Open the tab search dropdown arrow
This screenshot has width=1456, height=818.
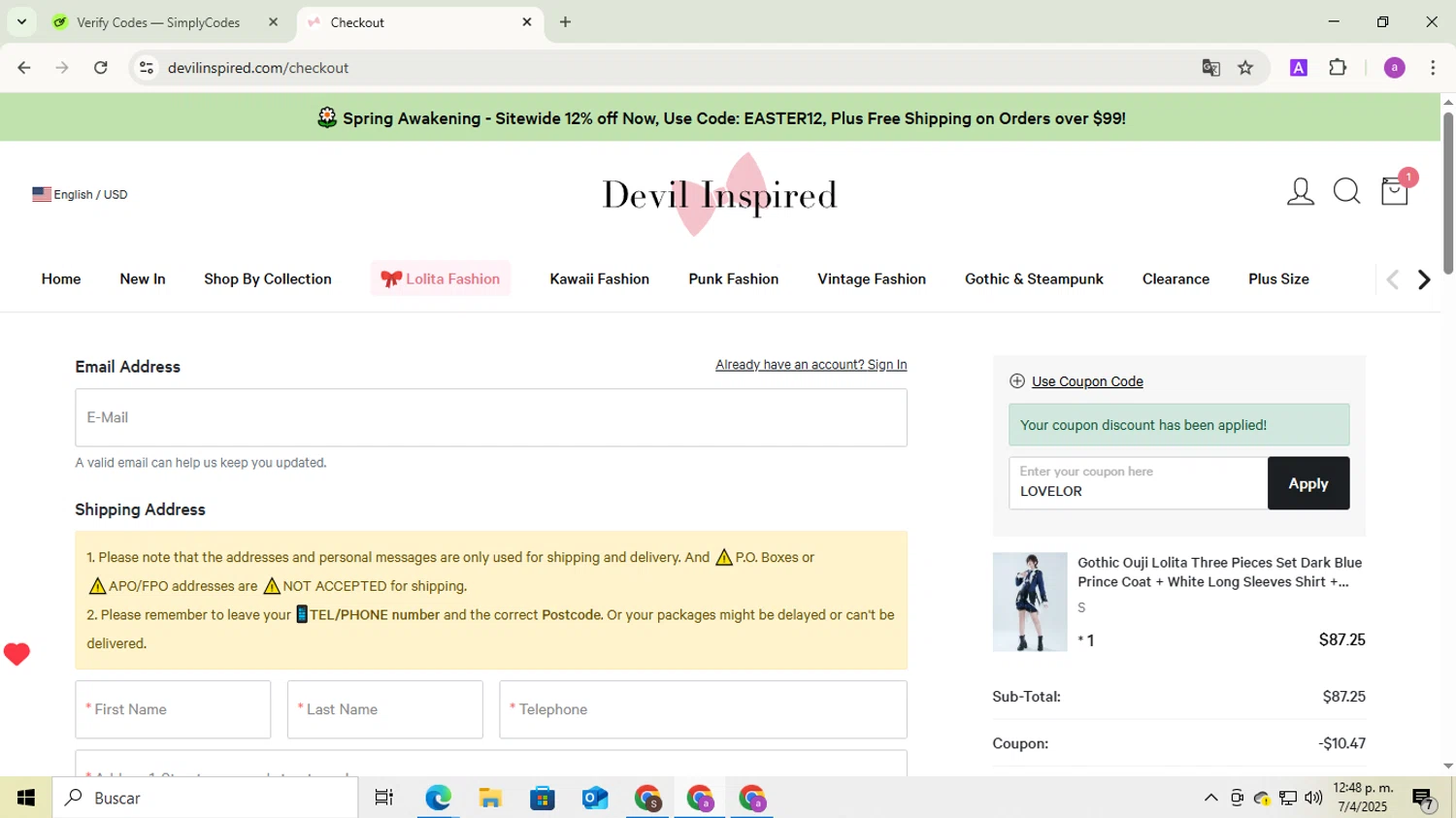(21, 21)
